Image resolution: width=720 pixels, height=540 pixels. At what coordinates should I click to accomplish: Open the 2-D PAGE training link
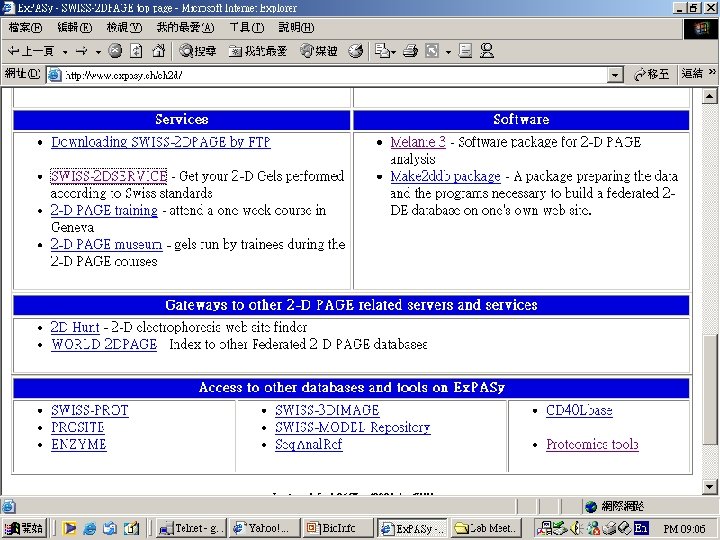coord(104,210)
